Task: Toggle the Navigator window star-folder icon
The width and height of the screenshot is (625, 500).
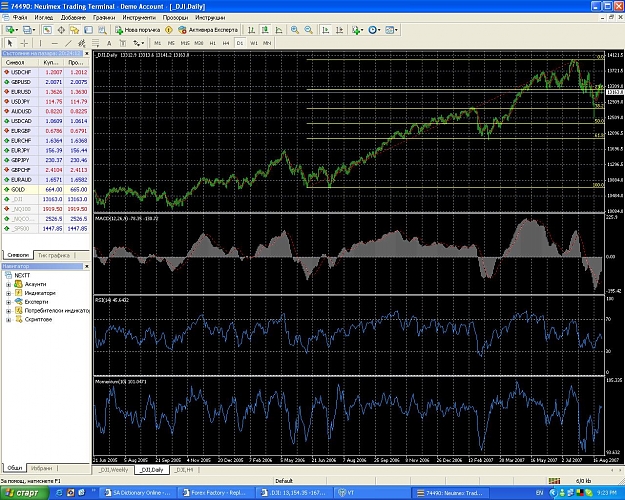Action: 75,30
